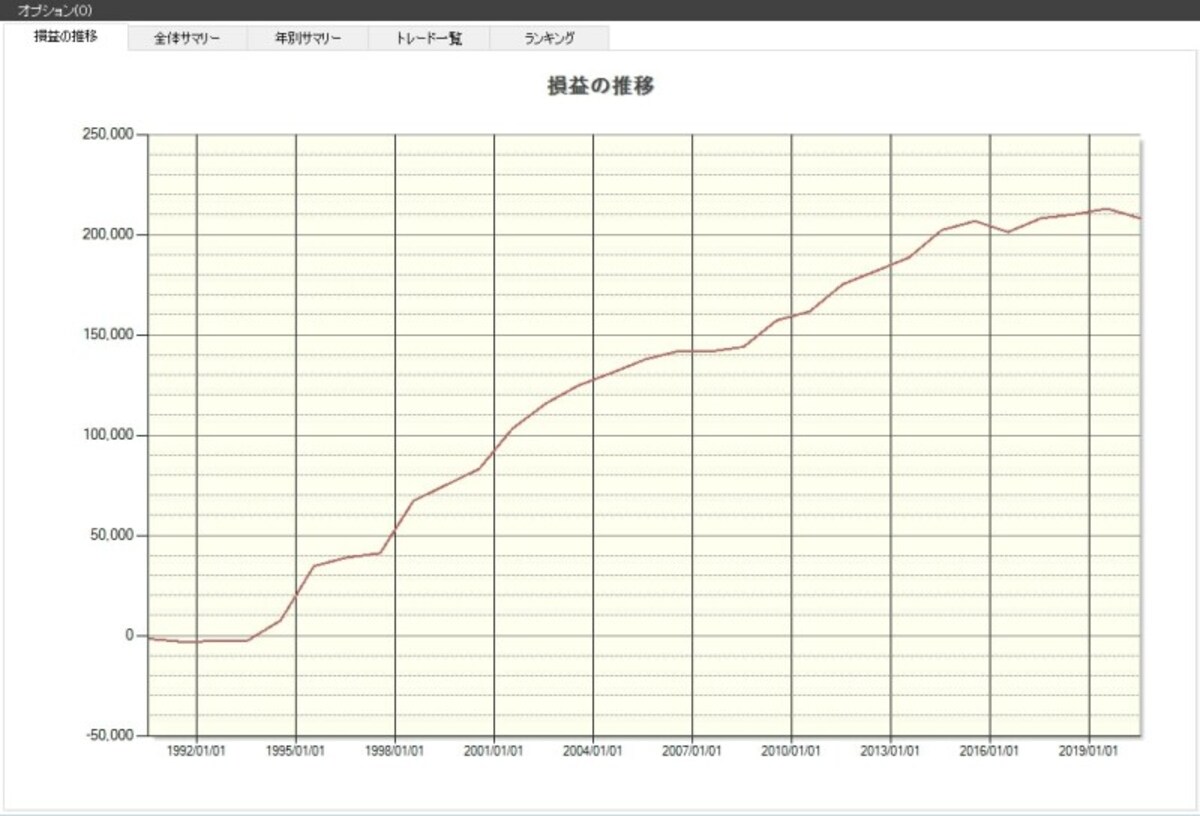Click the 1992/01/01 x-axis date label
Screen dimensions: 1200x816
(x=196, y=751)
